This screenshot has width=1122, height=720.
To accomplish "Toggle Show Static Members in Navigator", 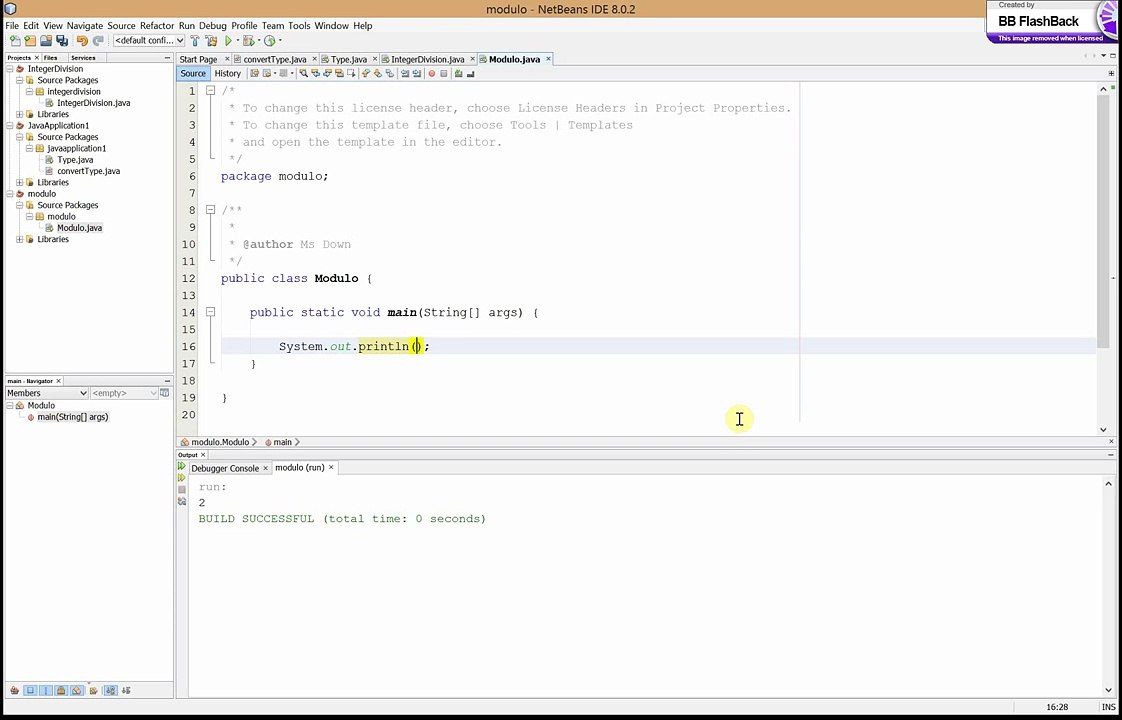I will [x=46, y=691].
